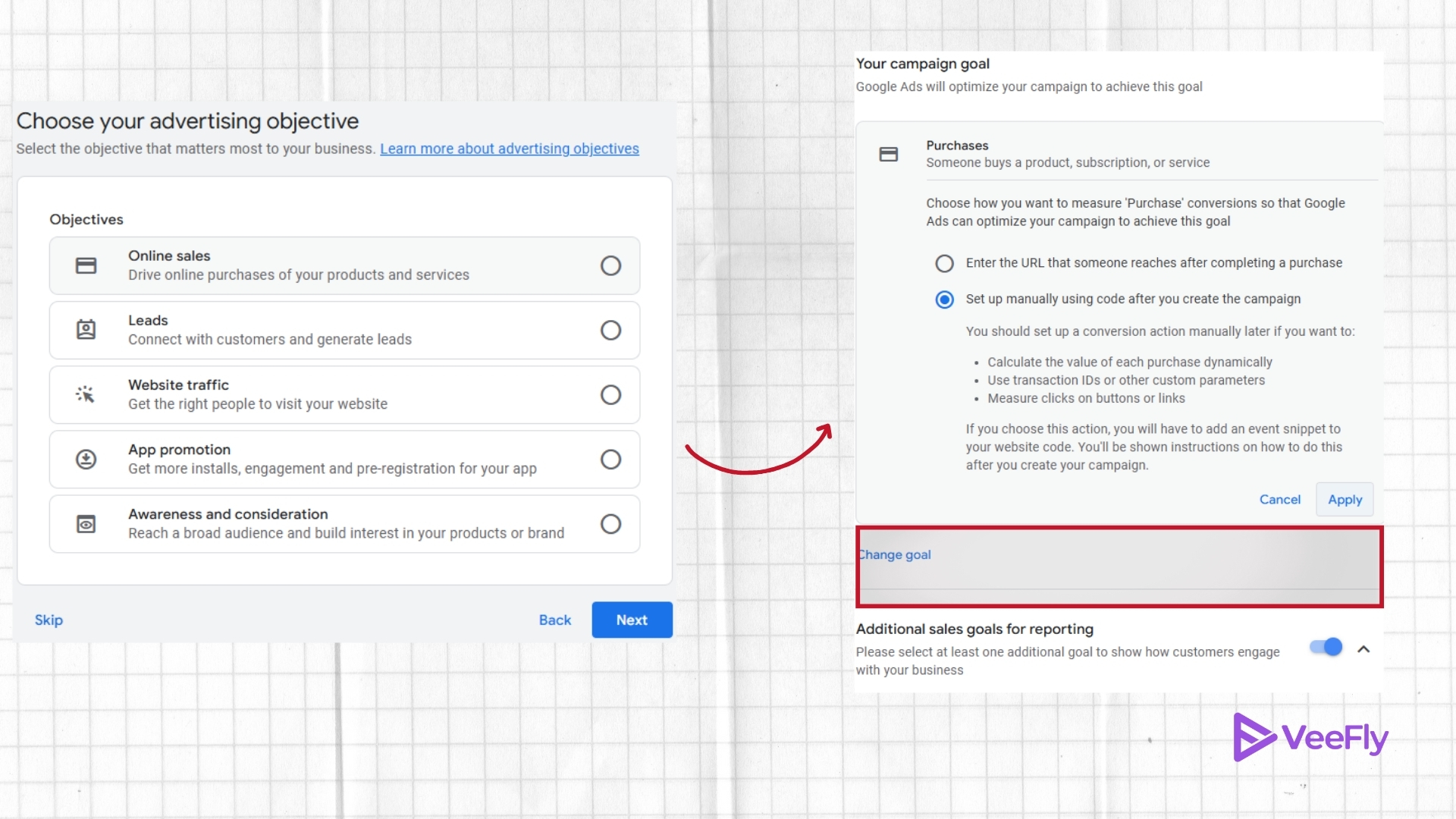Open Learn more about advertising objectives link
Viewport: 1456px width, 819px height.
(510, 149)
